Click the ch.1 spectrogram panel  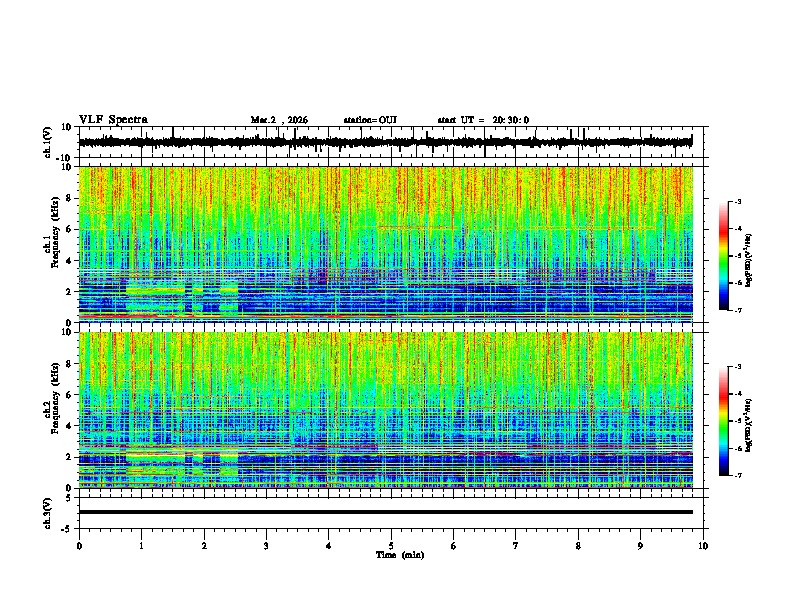386,244
